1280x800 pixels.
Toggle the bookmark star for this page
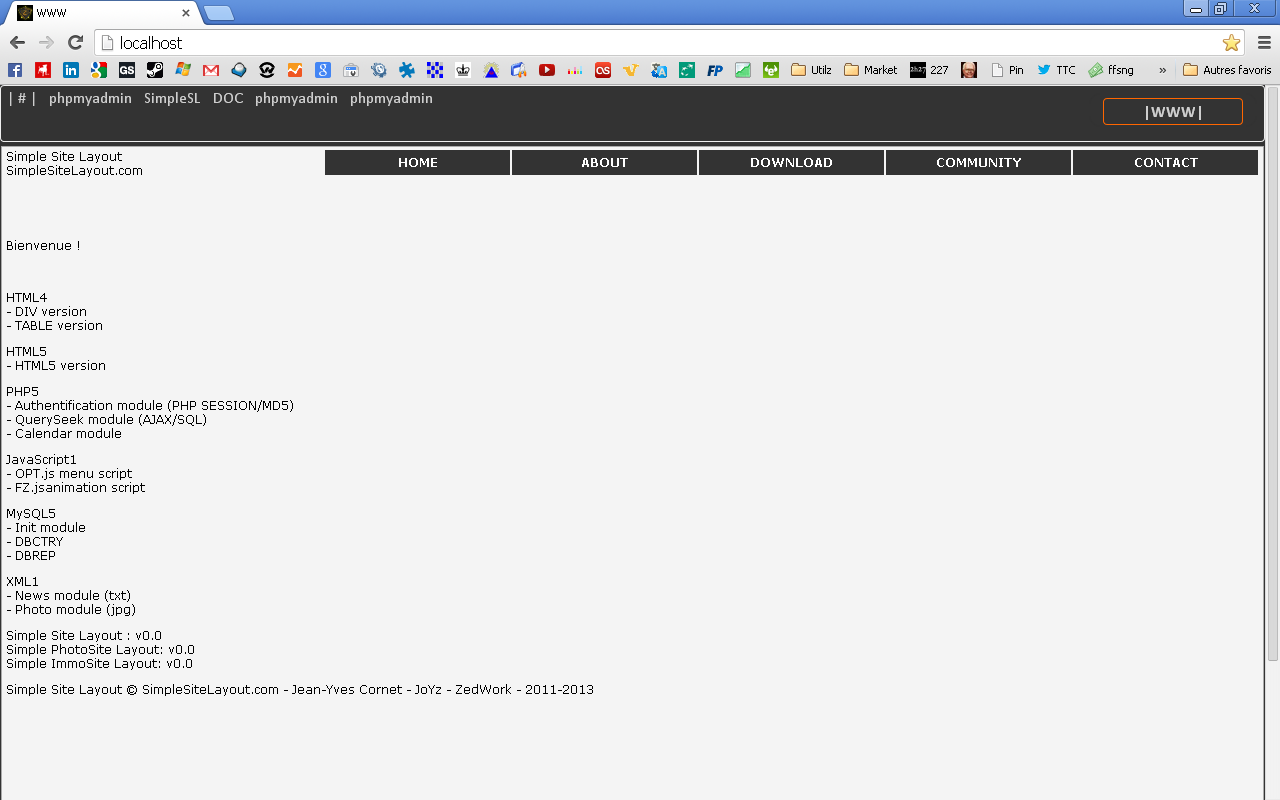pyautogui.click(x=1230, y=43)
